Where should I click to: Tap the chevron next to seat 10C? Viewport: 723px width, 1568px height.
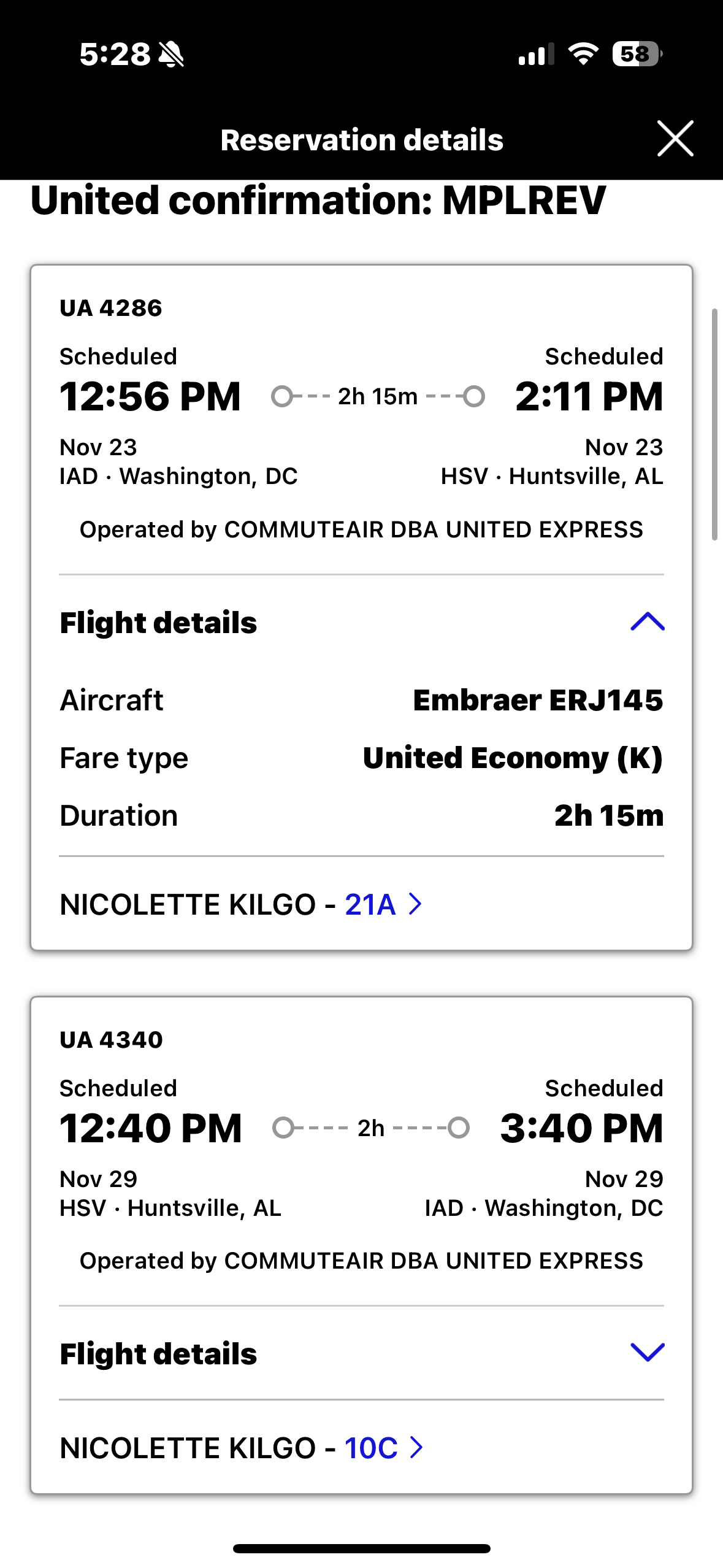click(417, 1448)
